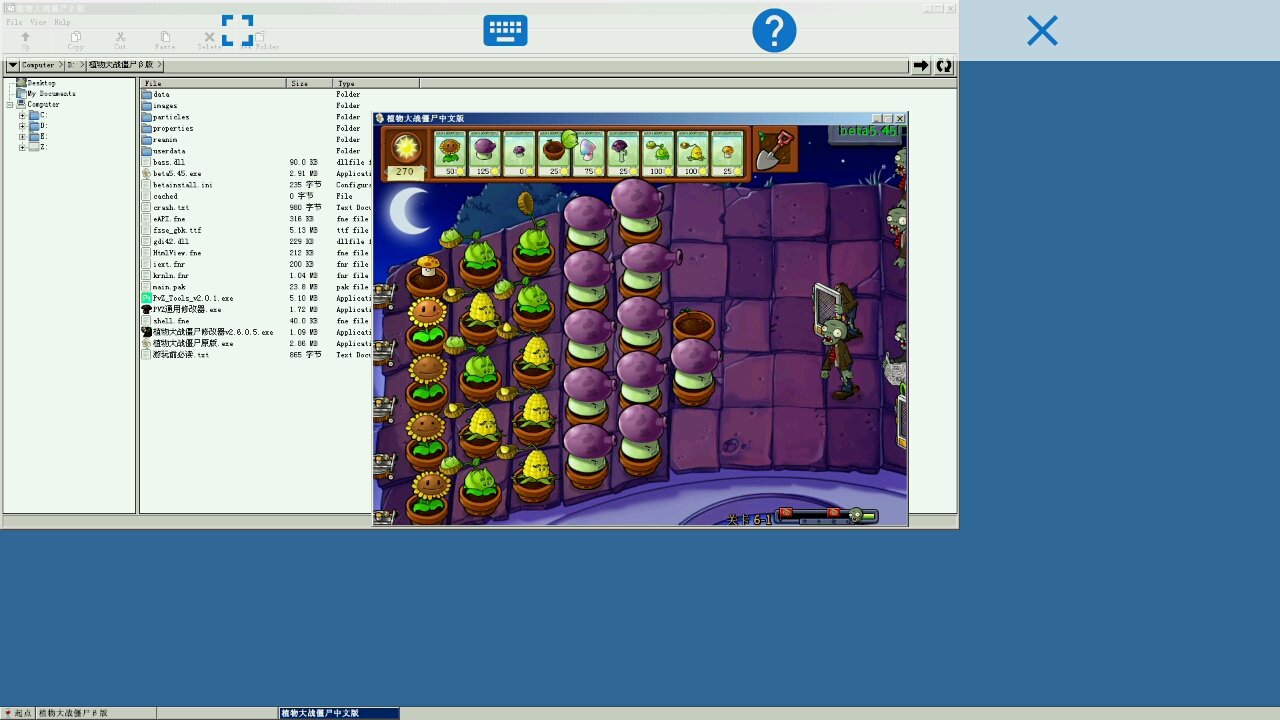Open the on-screen keyboard icon
This screenshot has height=720, width=1280.
tap(505, 30)
